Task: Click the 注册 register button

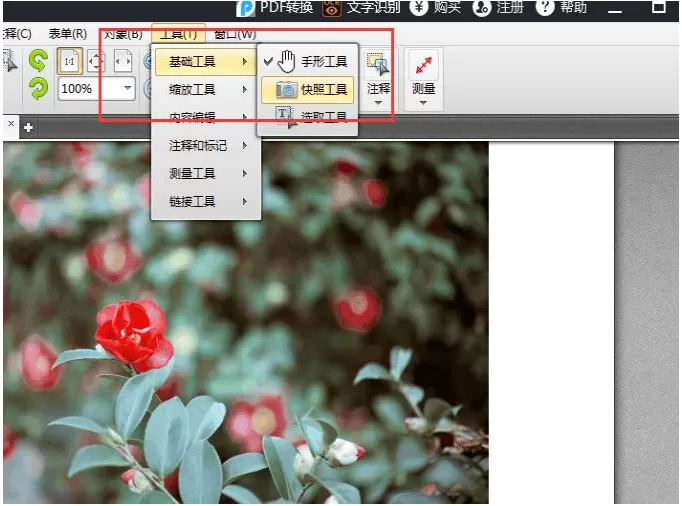Action: (x=498, y=8)
